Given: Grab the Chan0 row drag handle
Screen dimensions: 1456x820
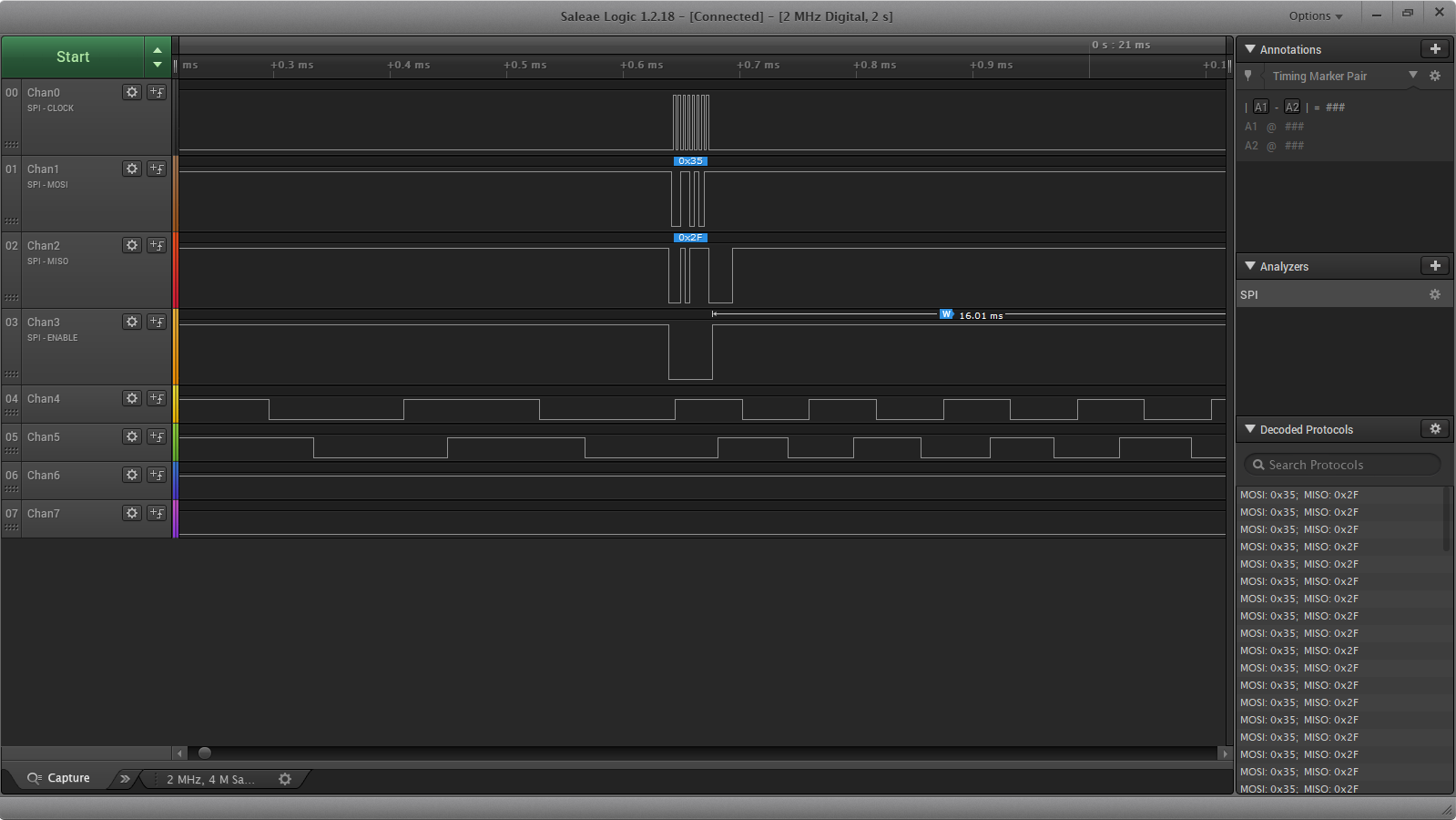Looking at the screenshot, I should (11, 145).
